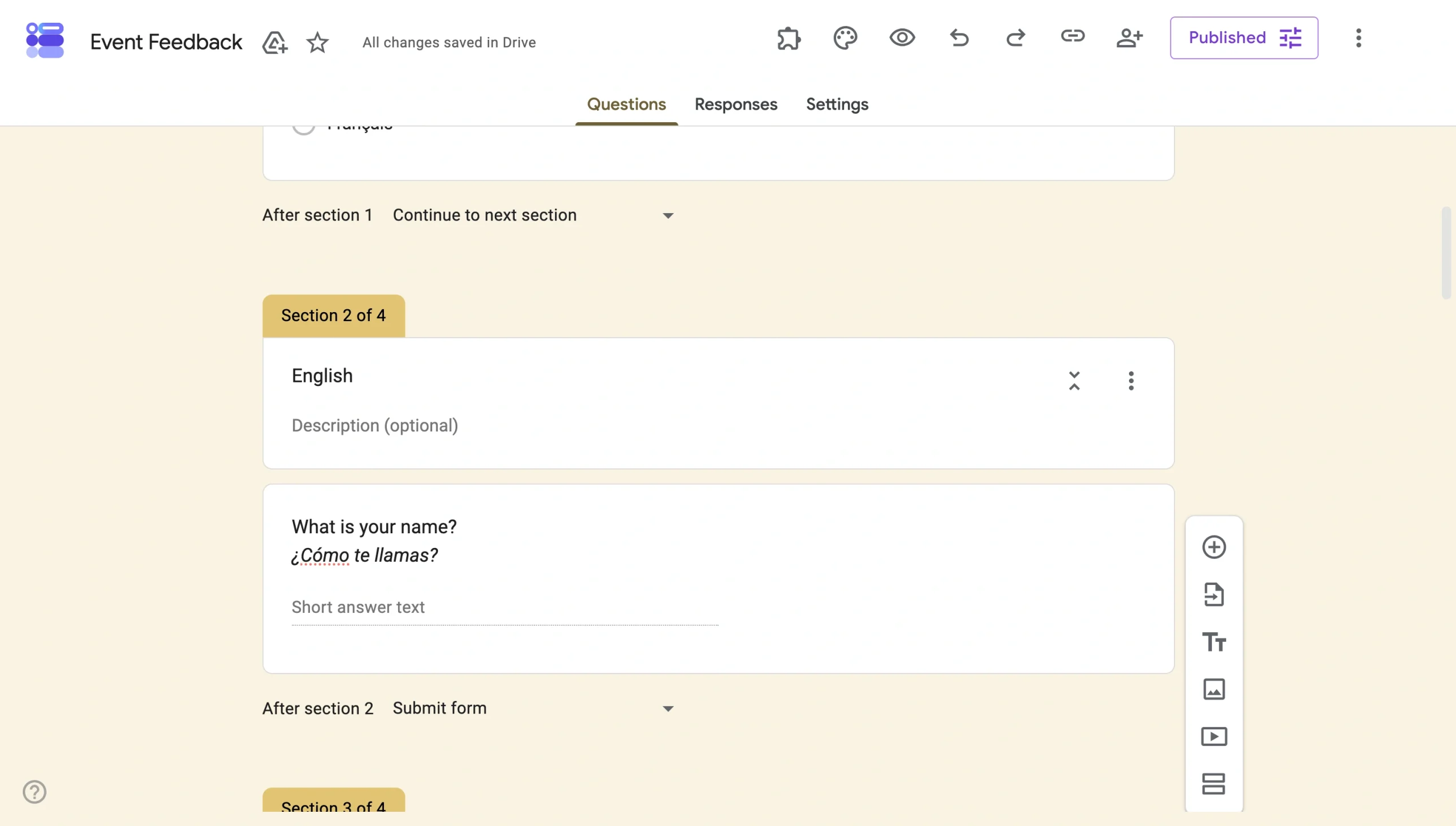The image size is (1456, 826).
Task: Switch to the Settings tab
Action: [837, 104]
